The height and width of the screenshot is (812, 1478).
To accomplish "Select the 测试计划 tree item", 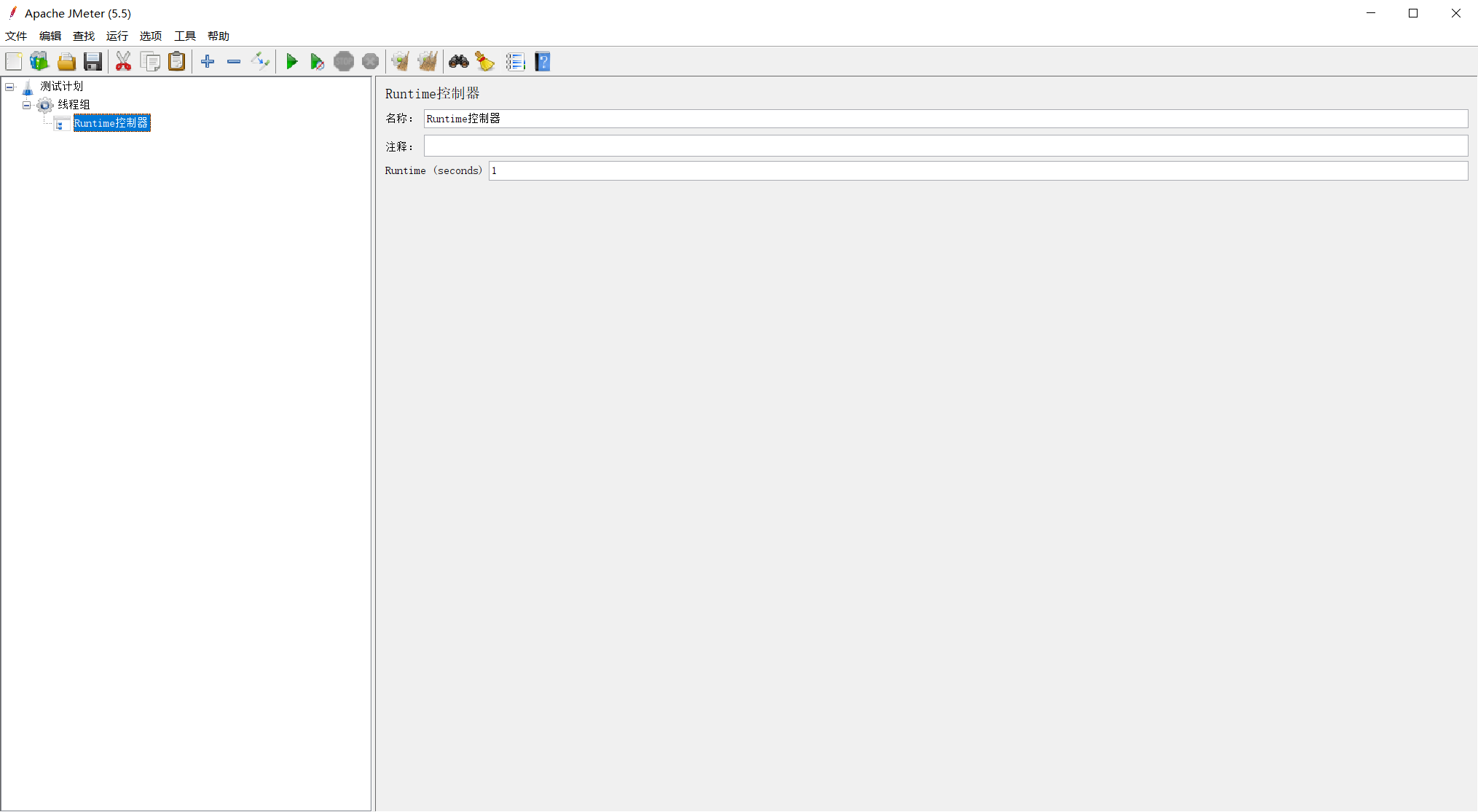I will click(x=62, y=87).
